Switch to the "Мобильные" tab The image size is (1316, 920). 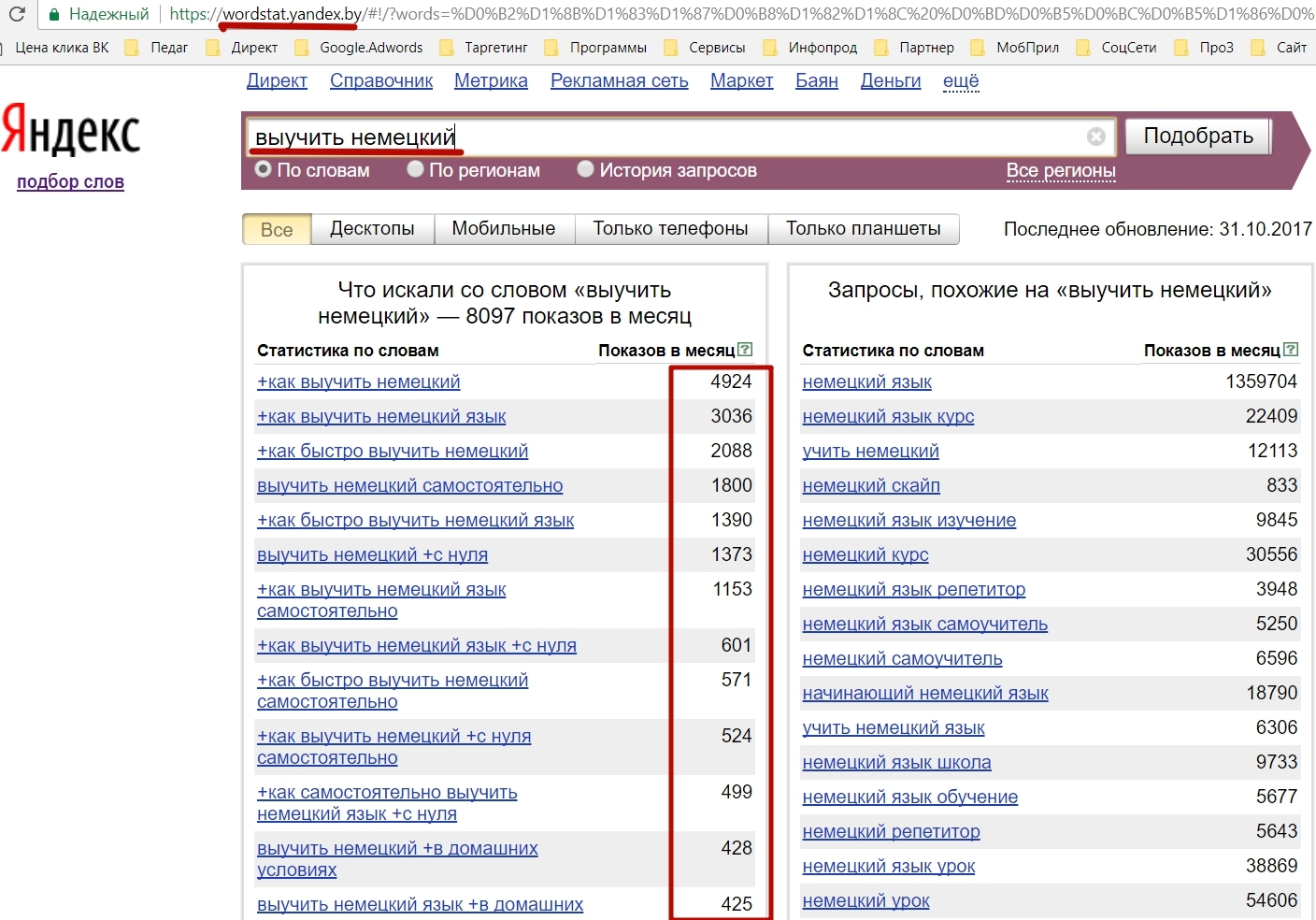(504, 229)
